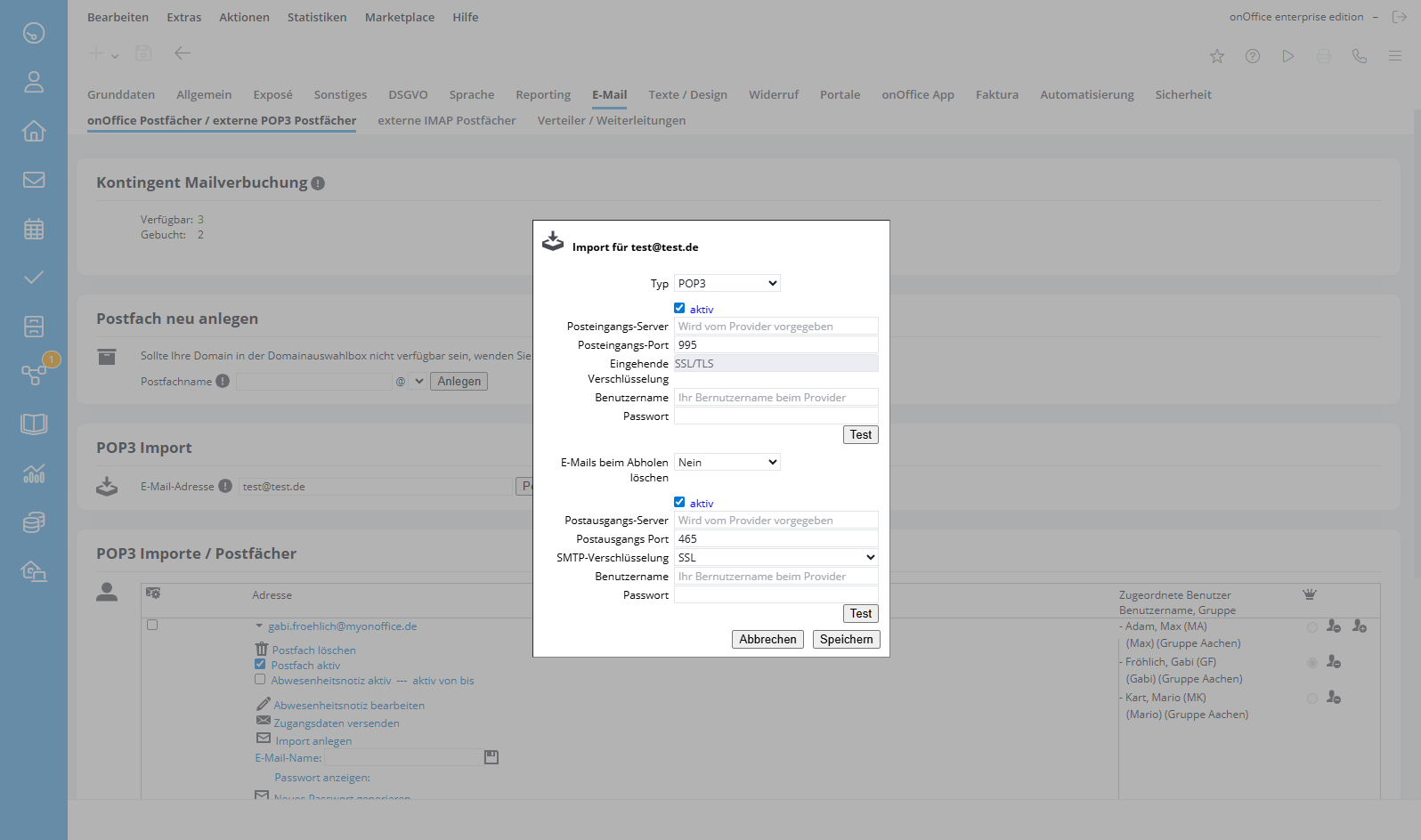Open the SMTP-Verschlüsselung dropdown
Screen dimensions: 1421x840
(x=775, y=557)
